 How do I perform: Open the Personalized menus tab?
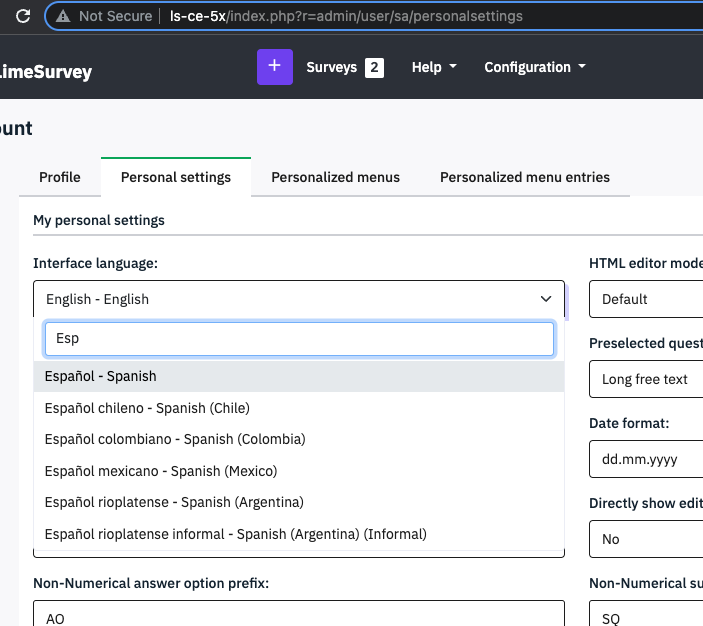[x=335, y=177]
